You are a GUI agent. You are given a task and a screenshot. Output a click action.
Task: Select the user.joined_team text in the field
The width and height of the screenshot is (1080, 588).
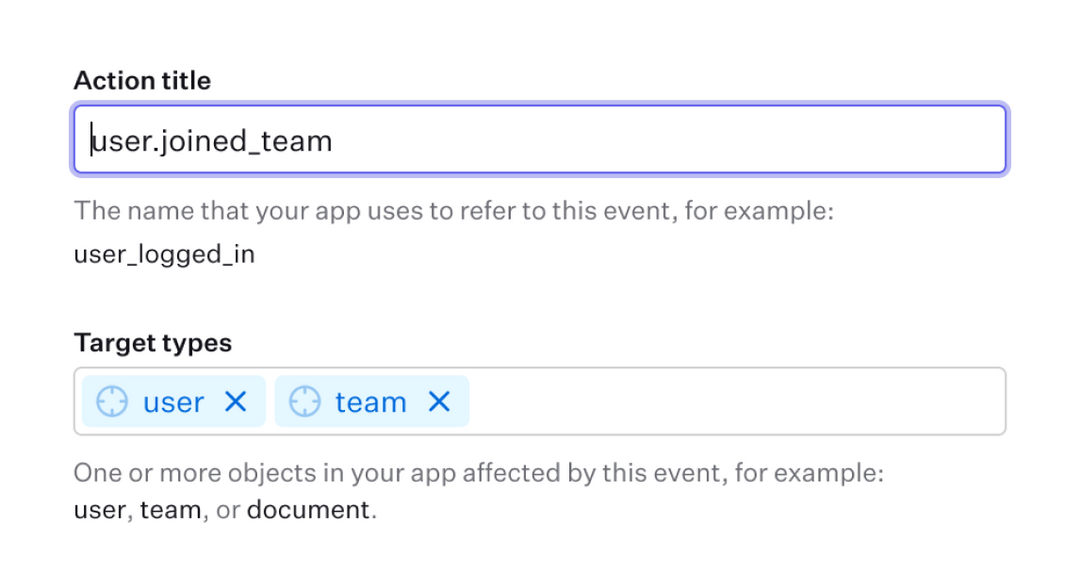tap(209, 140)
